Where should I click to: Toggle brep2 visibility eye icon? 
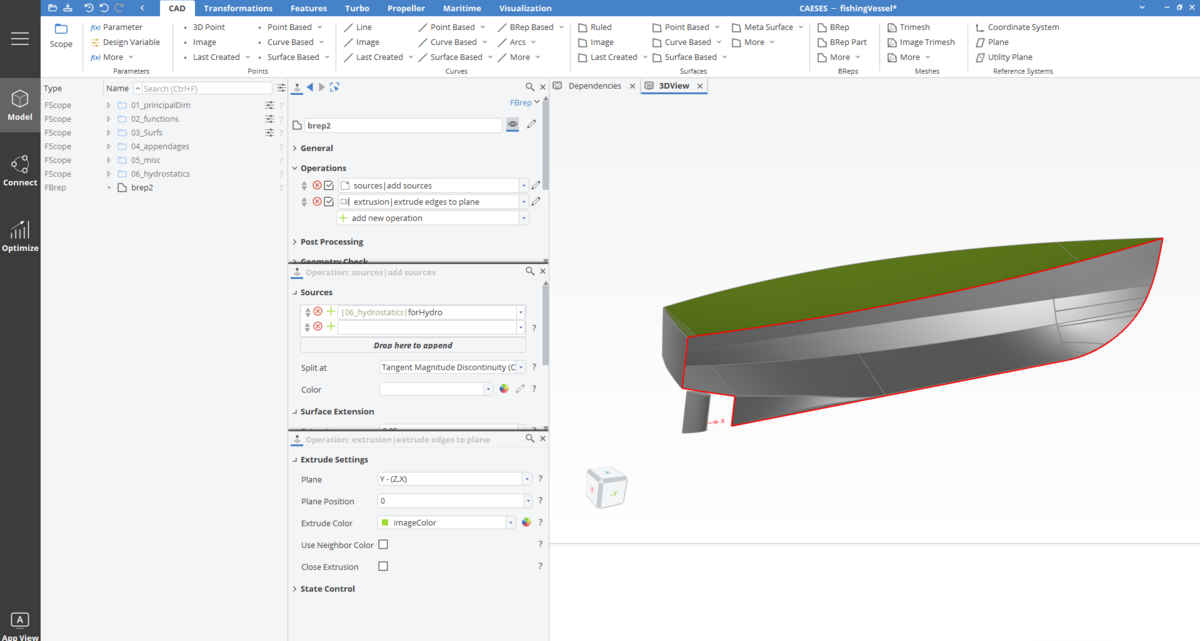[x=512, y=125]
